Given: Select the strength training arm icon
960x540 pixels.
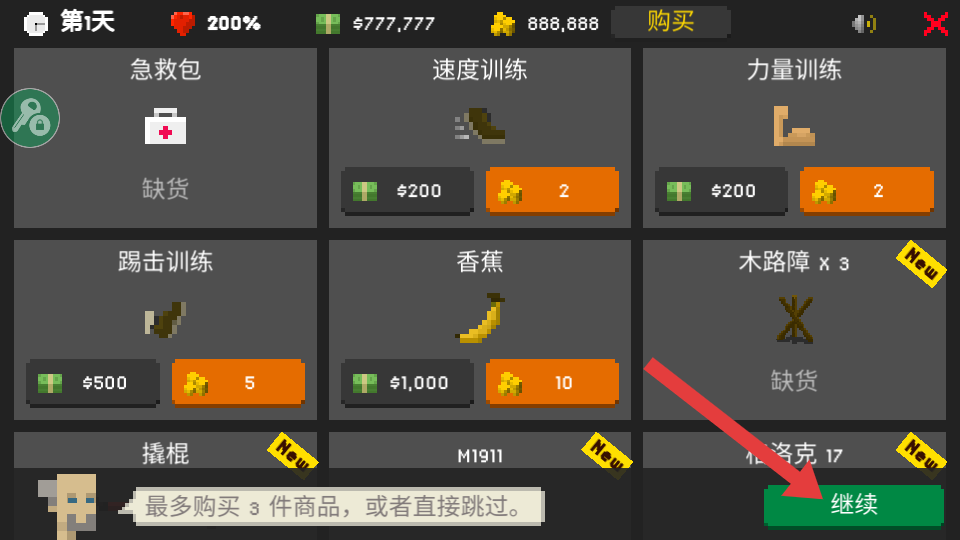Looking at the screenshot, I should pyautogui.click(x=794, y=126).
